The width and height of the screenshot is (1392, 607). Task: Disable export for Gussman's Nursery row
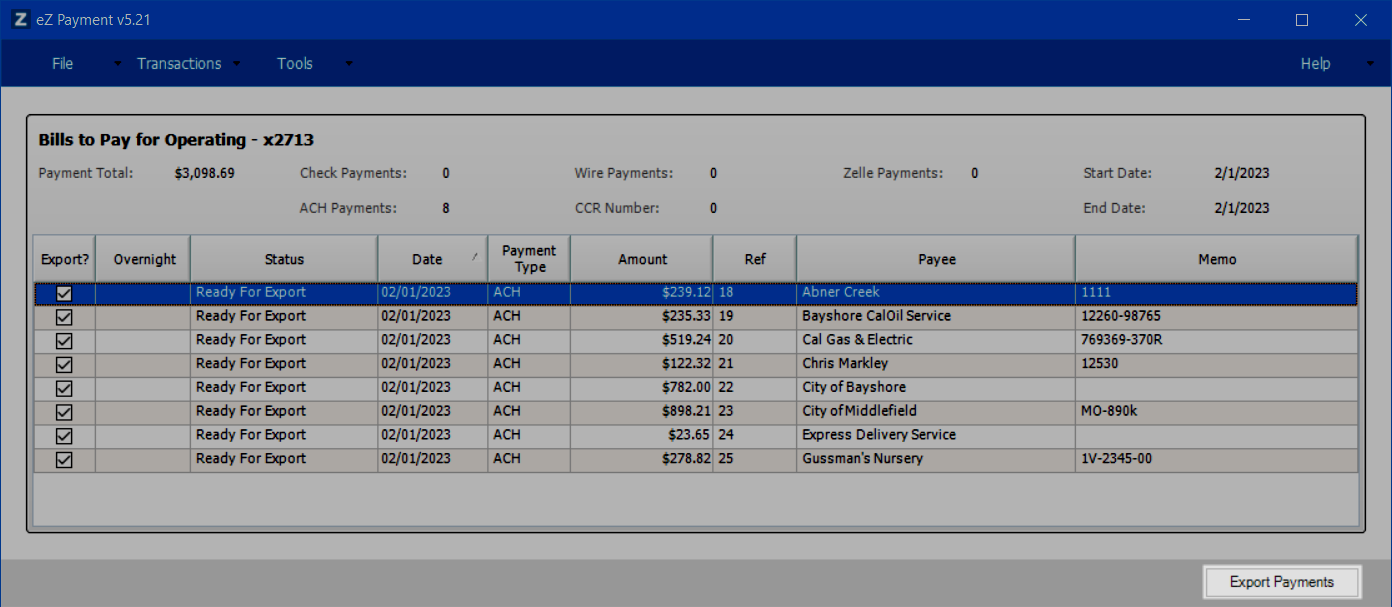64,460
